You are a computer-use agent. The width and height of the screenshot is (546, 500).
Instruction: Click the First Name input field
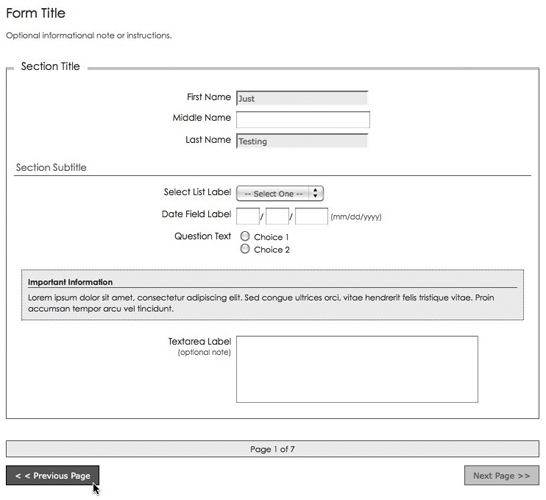pos(302,98)
